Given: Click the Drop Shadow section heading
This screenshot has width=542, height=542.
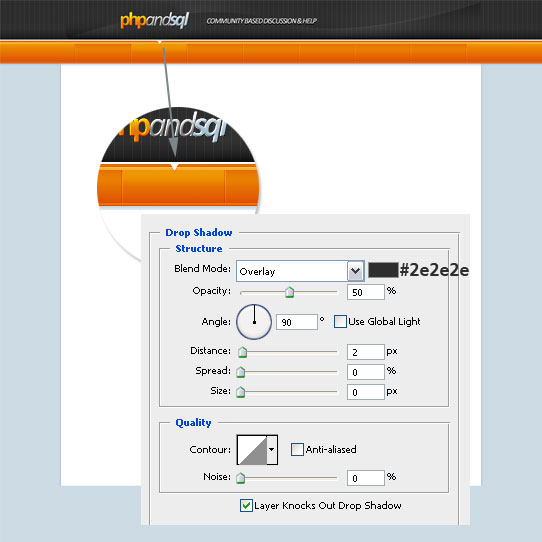Looking at the screenshot, I should click(199, 233).
